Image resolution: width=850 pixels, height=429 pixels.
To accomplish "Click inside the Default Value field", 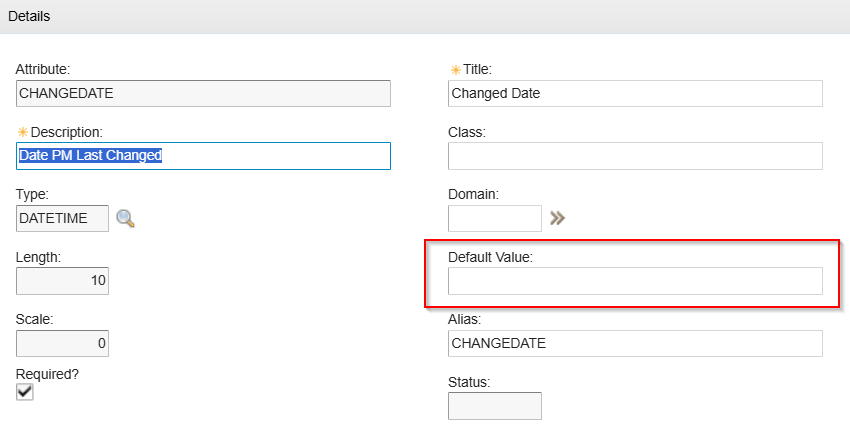I will click(x=635, y=281).
